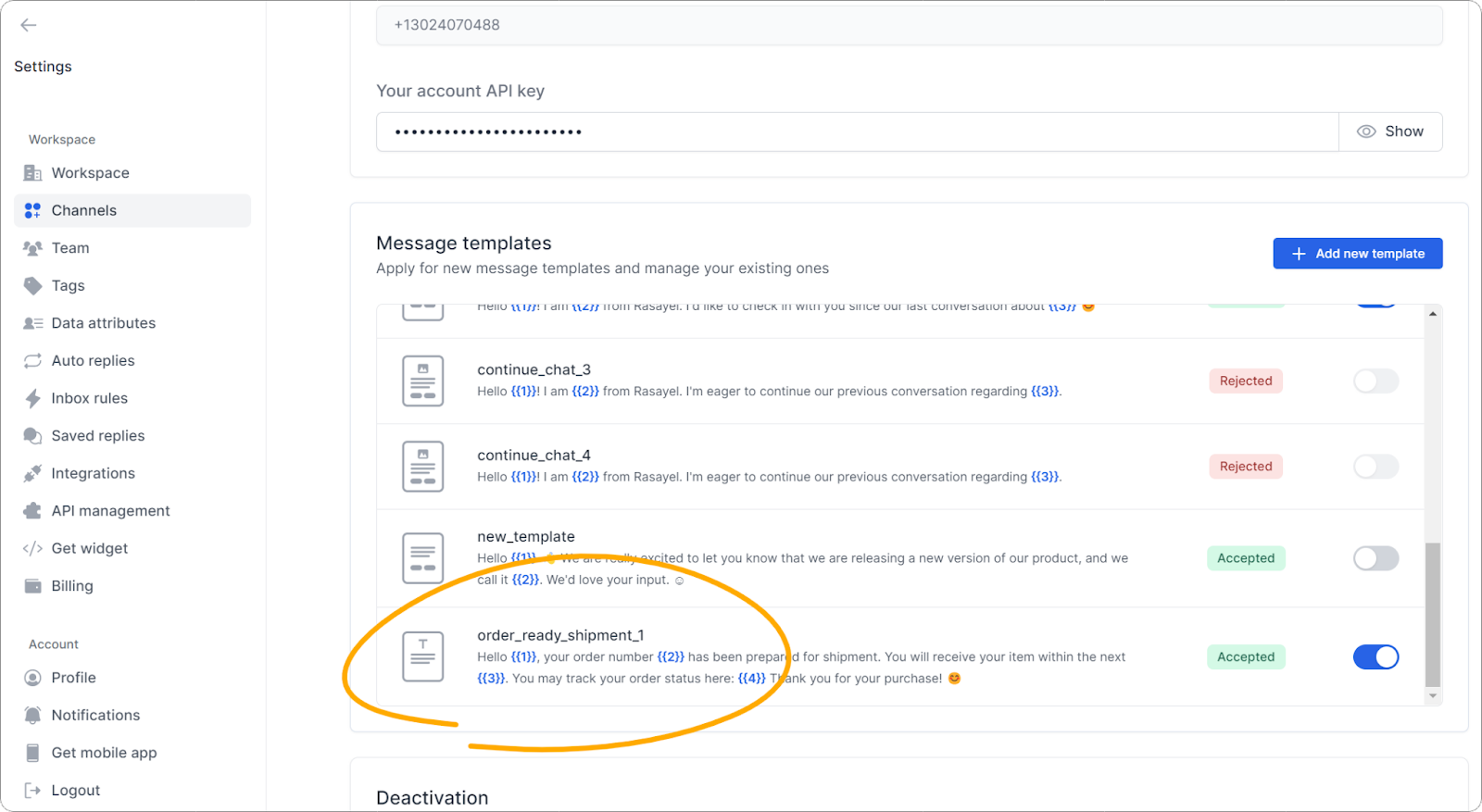
Task: Open Get widget code icon
Action: pos(33,548)
